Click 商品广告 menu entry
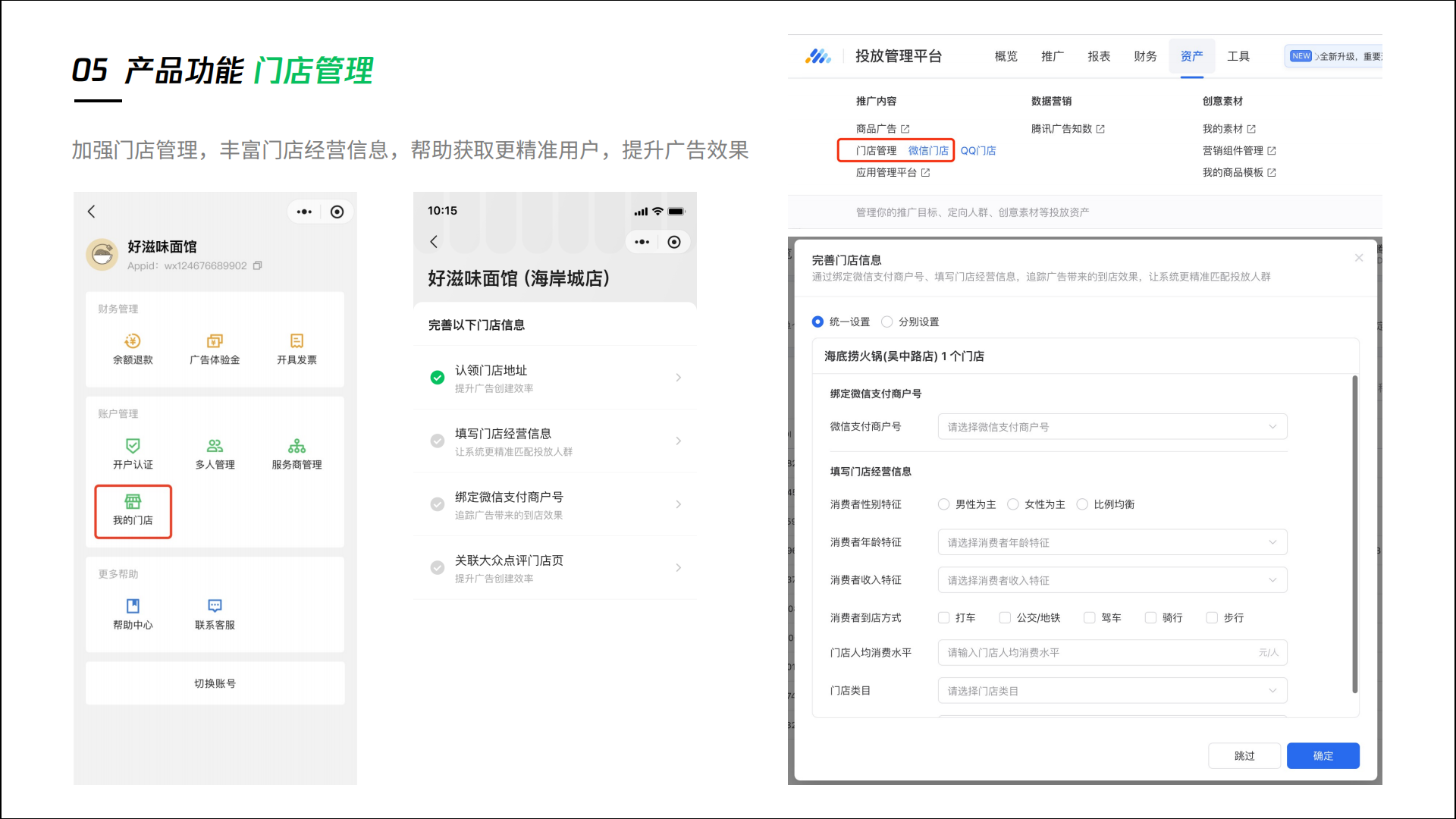 (876, 129)
